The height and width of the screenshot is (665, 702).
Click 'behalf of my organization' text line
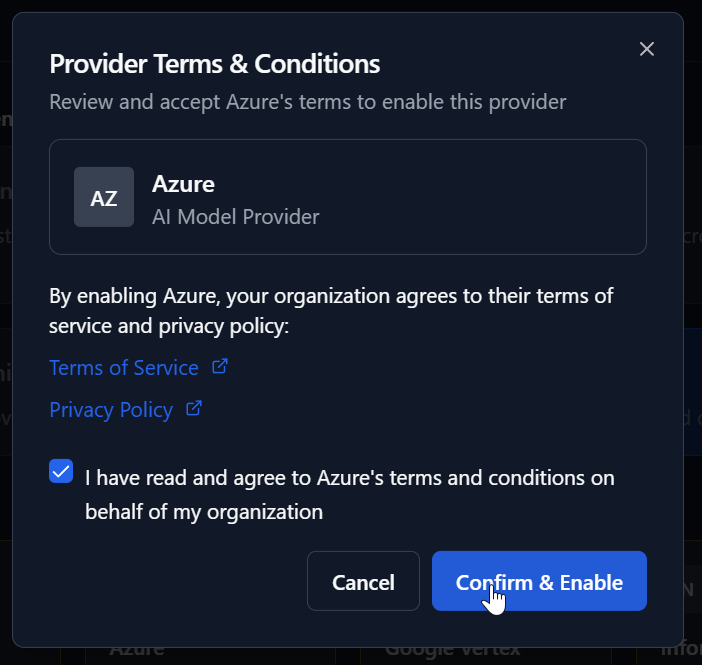click(x=204, y=512)
